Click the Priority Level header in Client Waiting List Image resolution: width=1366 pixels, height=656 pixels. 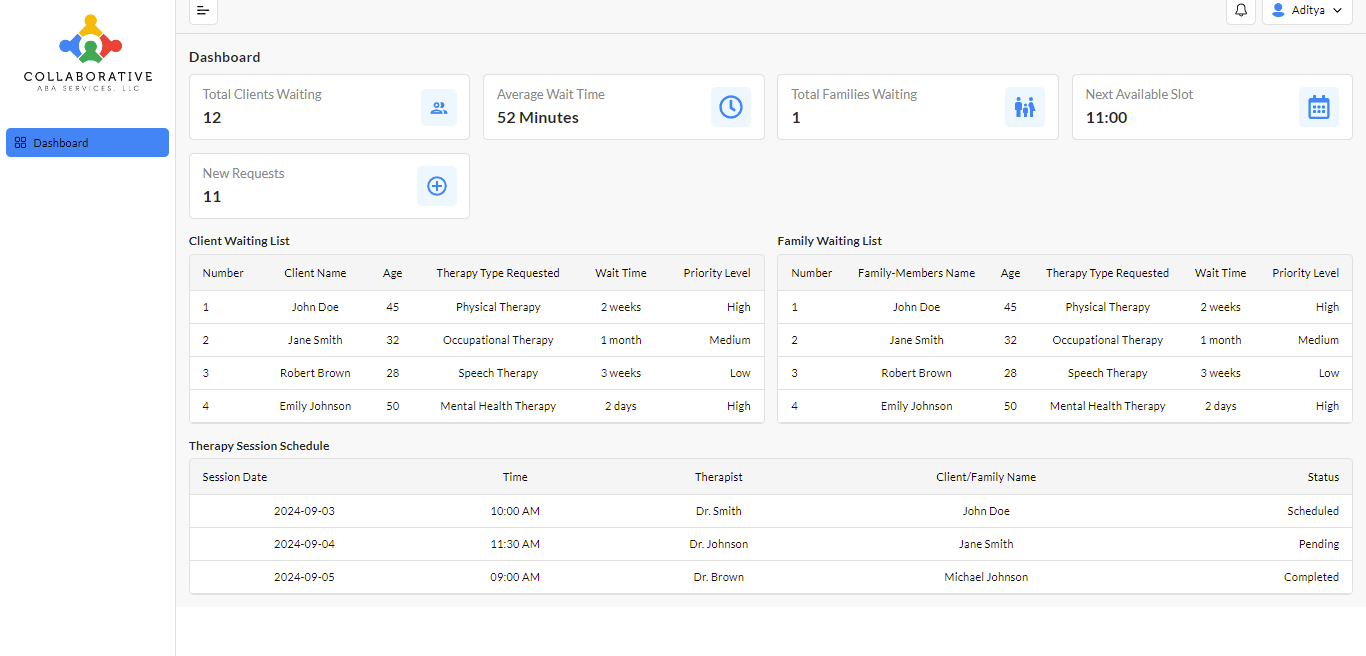tap(716, 273)
